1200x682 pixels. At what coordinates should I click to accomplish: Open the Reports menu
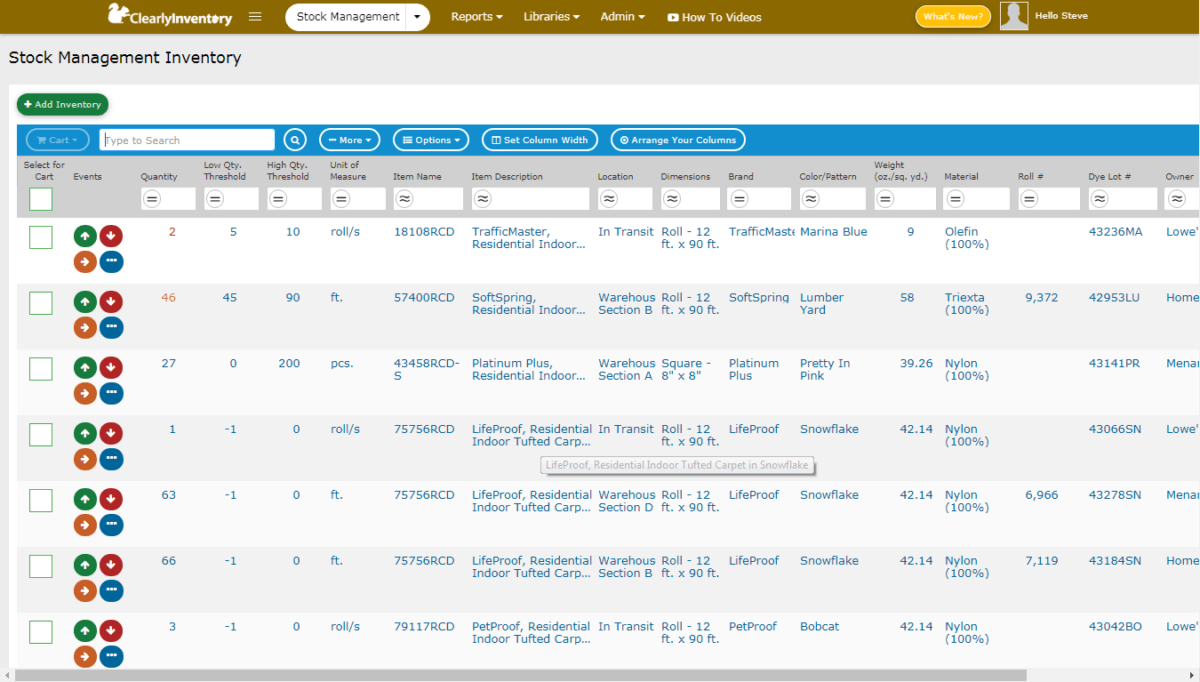(x=477, y=16)
